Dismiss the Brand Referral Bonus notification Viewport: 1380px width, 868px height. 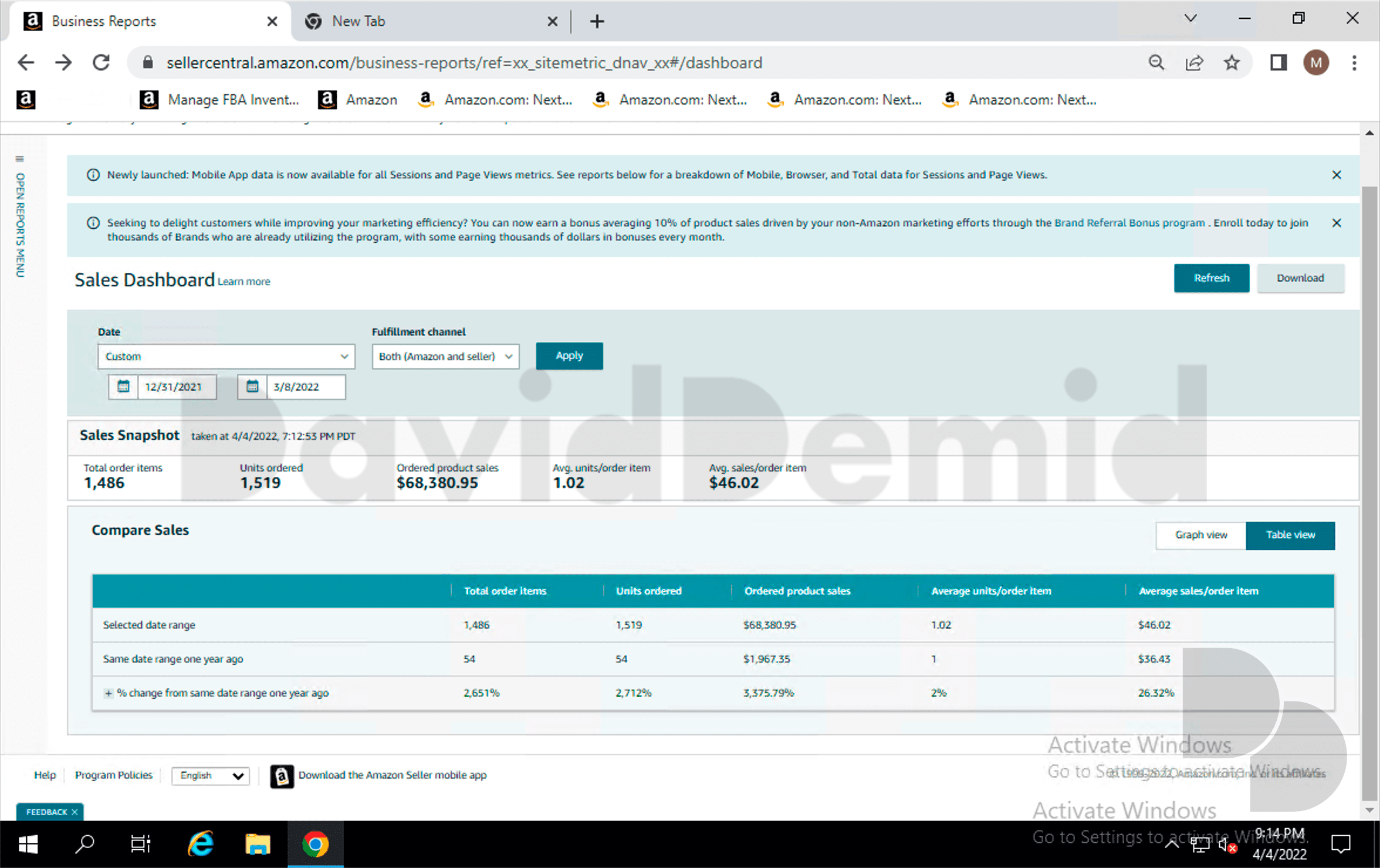[1337, 223]
